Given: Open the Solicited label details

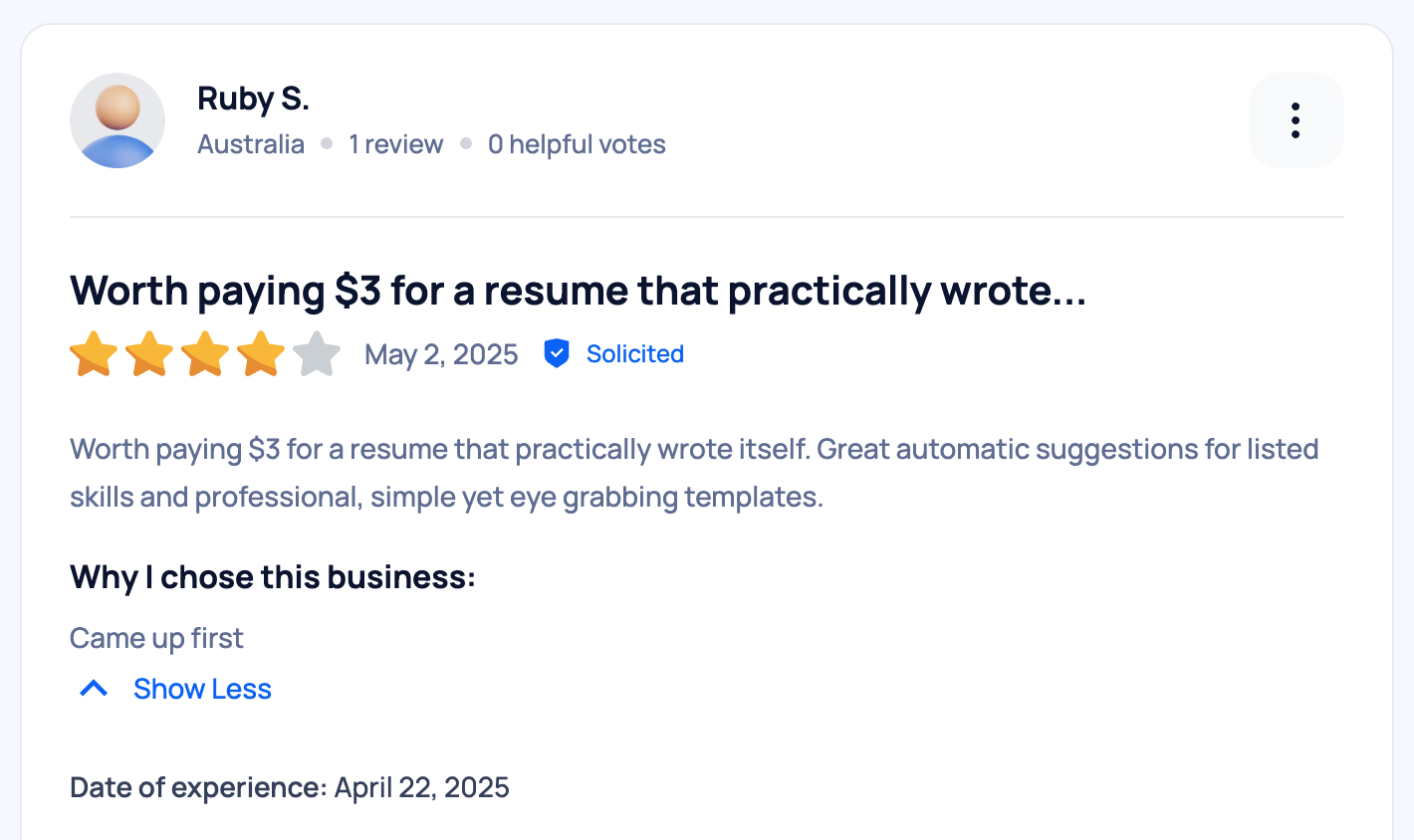Looking at the screenshot, I should 634,353.
